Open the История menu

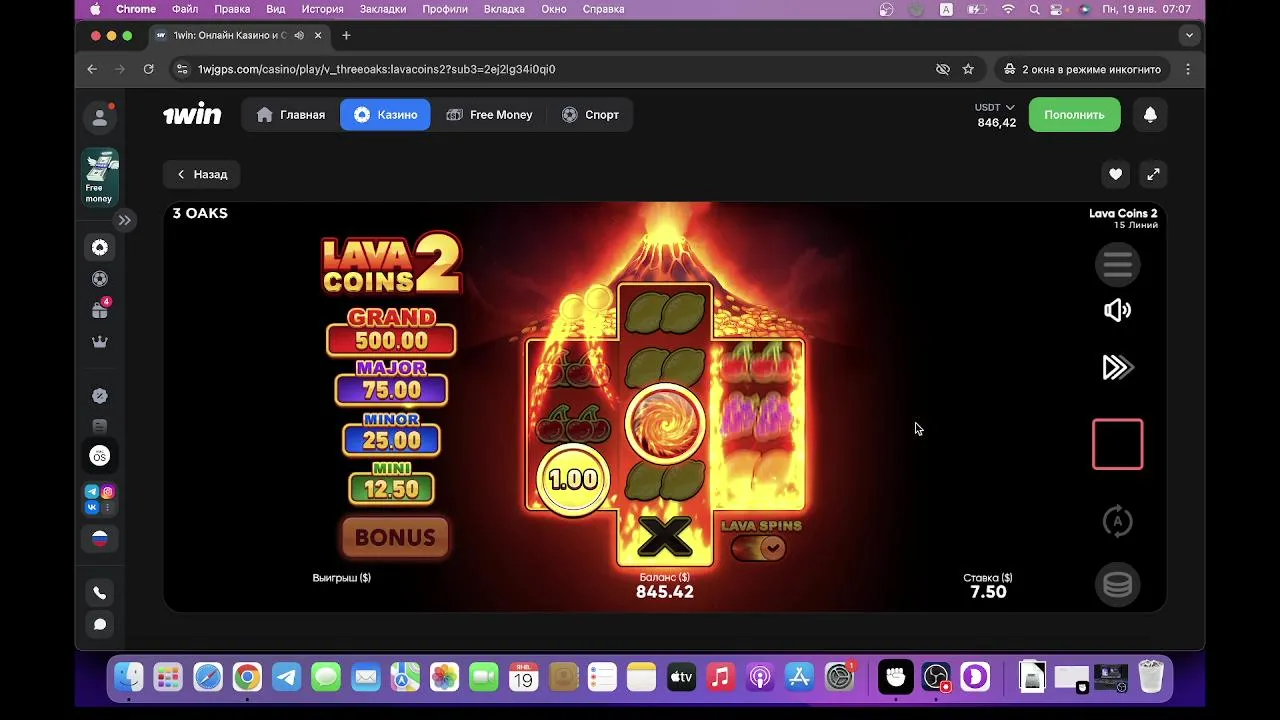click(323, 9)
